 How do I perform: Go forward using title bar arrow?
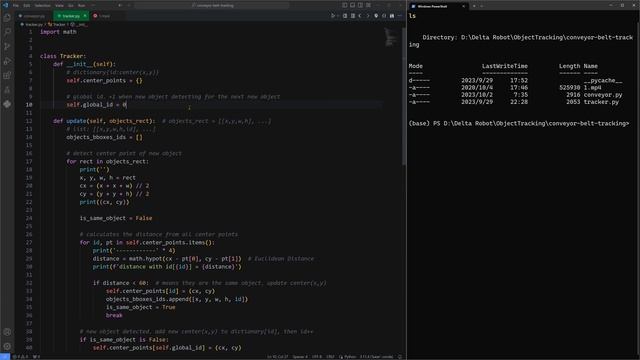tap(128, 6)
